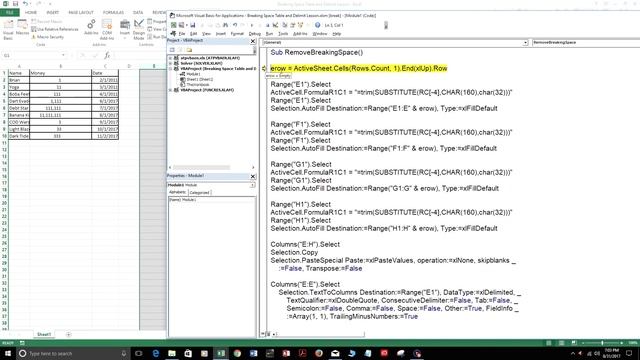Image resolution: width=640 pixels, height=360 pixels.
Task: Expand Solver project node
Action: (170, 63)
